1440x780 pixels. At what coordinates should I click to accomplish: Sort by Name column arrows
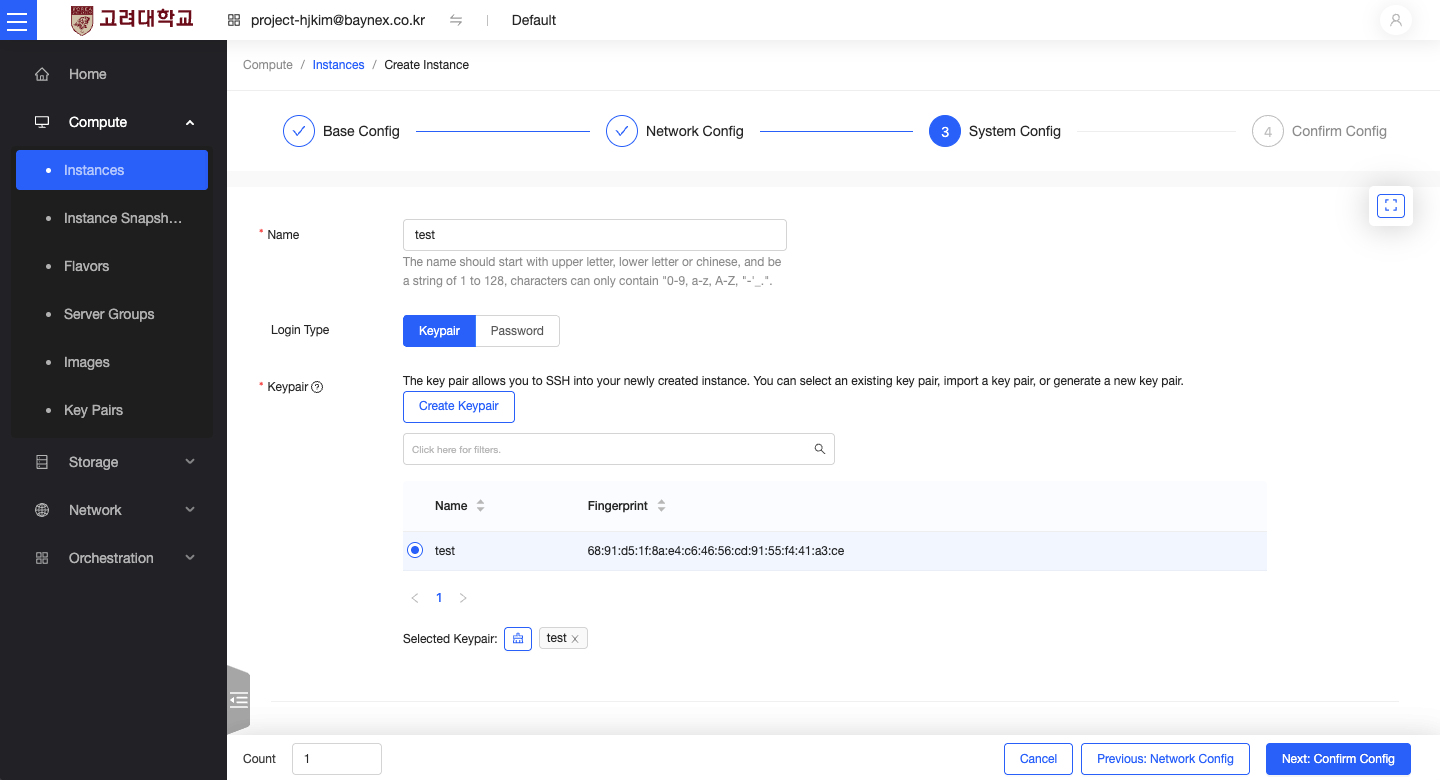coord(480,506)
